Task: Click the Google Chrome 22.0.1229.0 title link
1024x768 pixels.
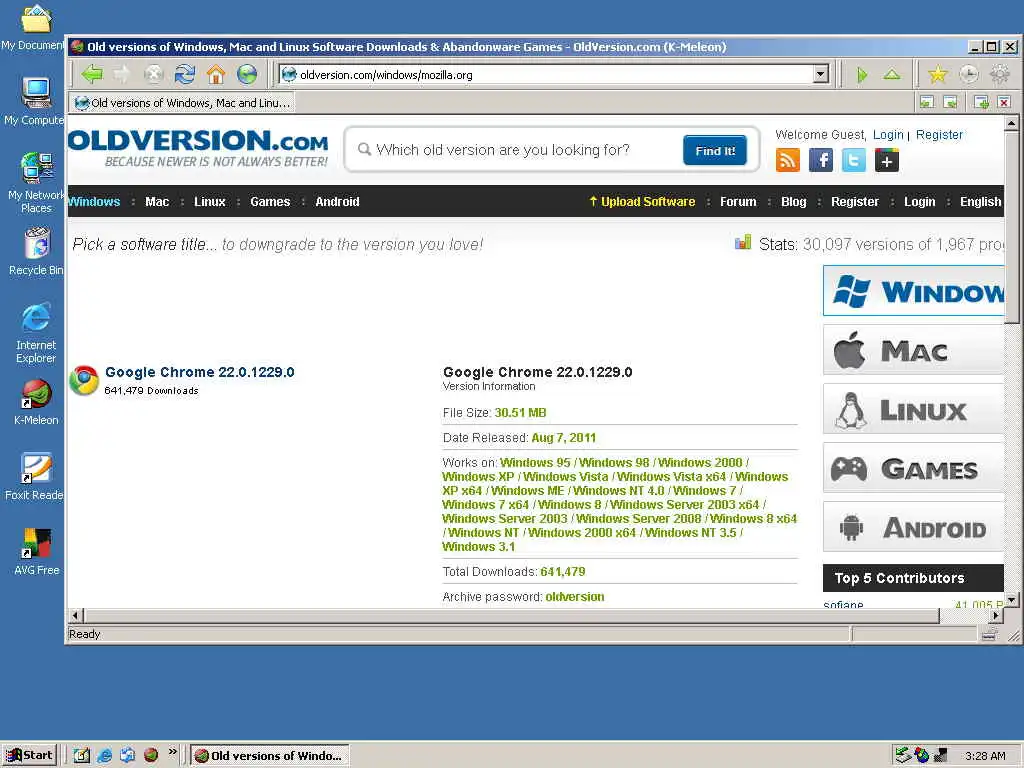Action: click(x=199, y=372)
